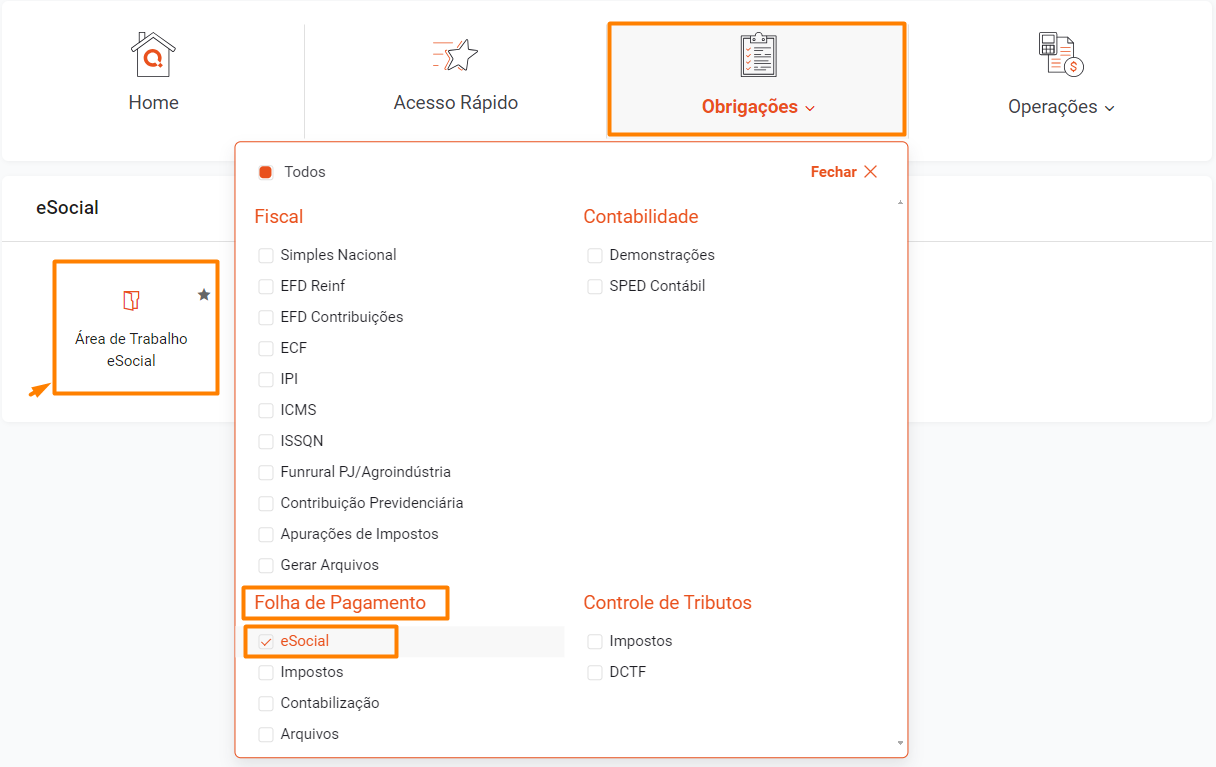
Task: Click the Contabilidade section heading
Action: click(641, 216)
